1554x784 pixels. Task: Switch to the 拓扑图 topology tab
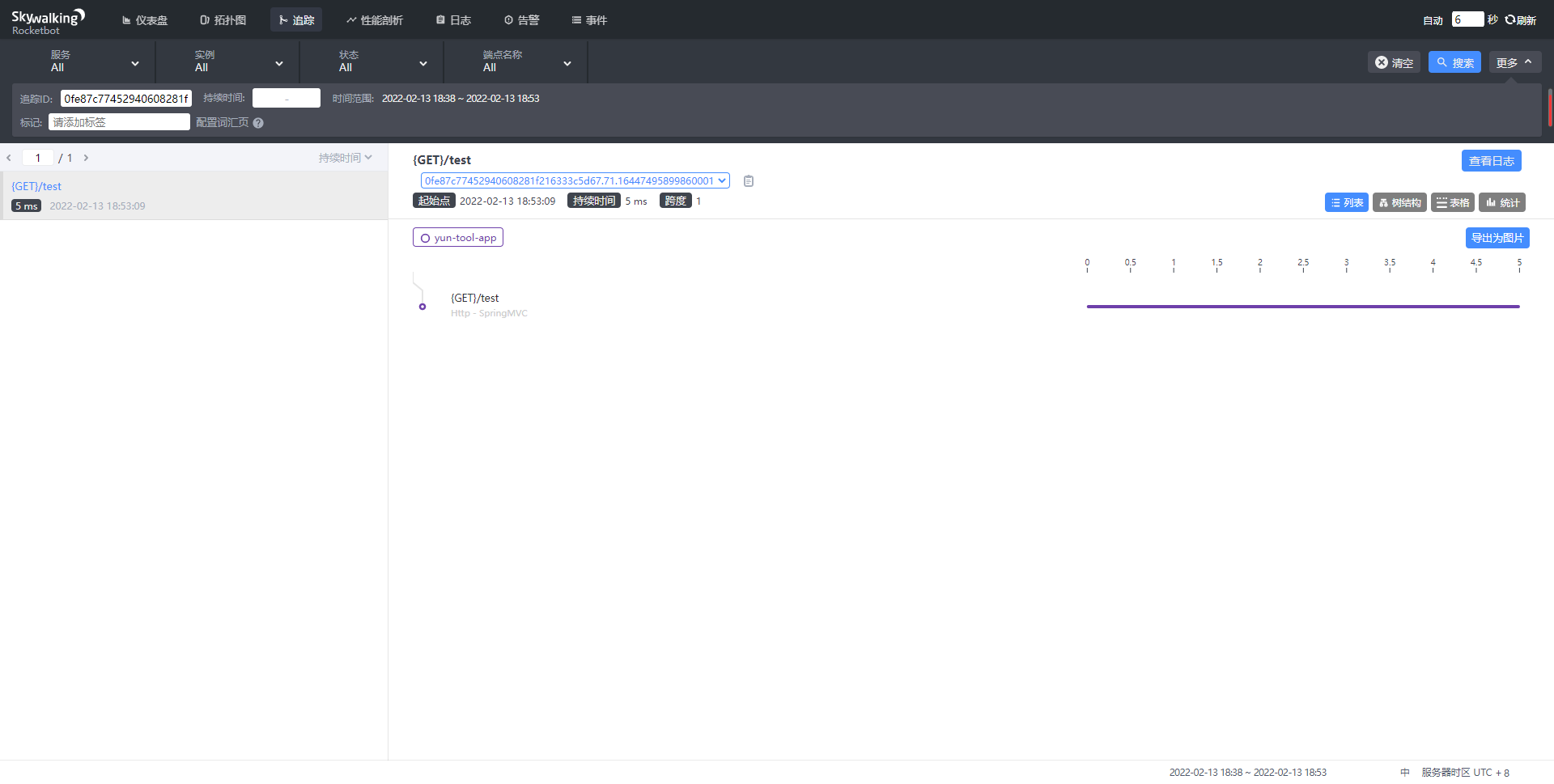[223, 20]
